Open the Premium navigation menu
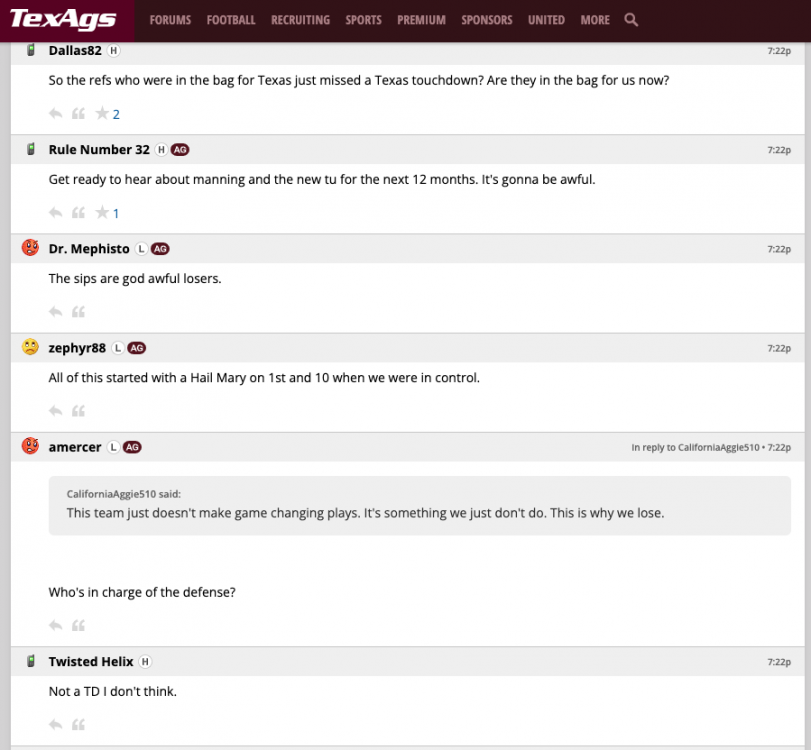 (x=421, y=20)
